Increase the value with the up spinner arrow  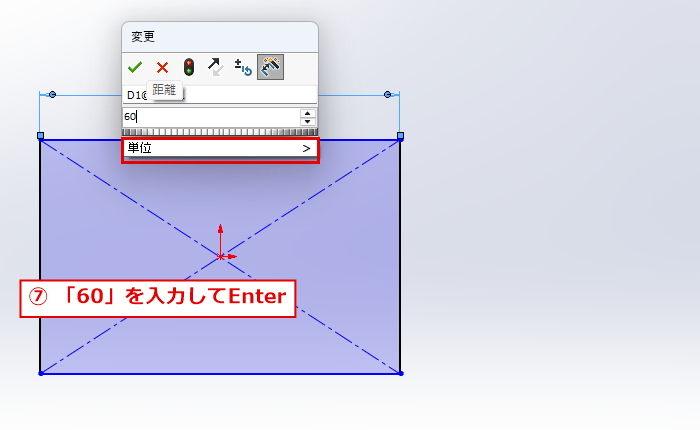pyautogui.click(x=308, y=113)
